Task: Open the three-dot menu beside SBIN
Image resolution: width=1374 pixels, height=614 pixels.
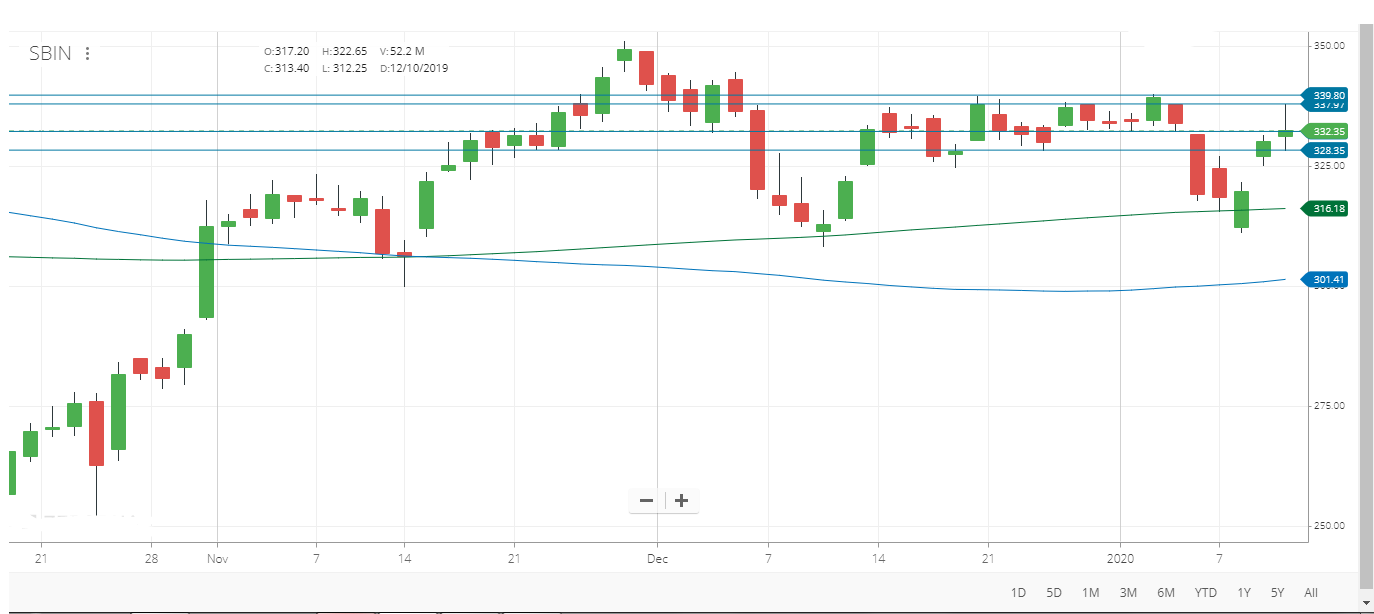Action: (x=88, y=54)
